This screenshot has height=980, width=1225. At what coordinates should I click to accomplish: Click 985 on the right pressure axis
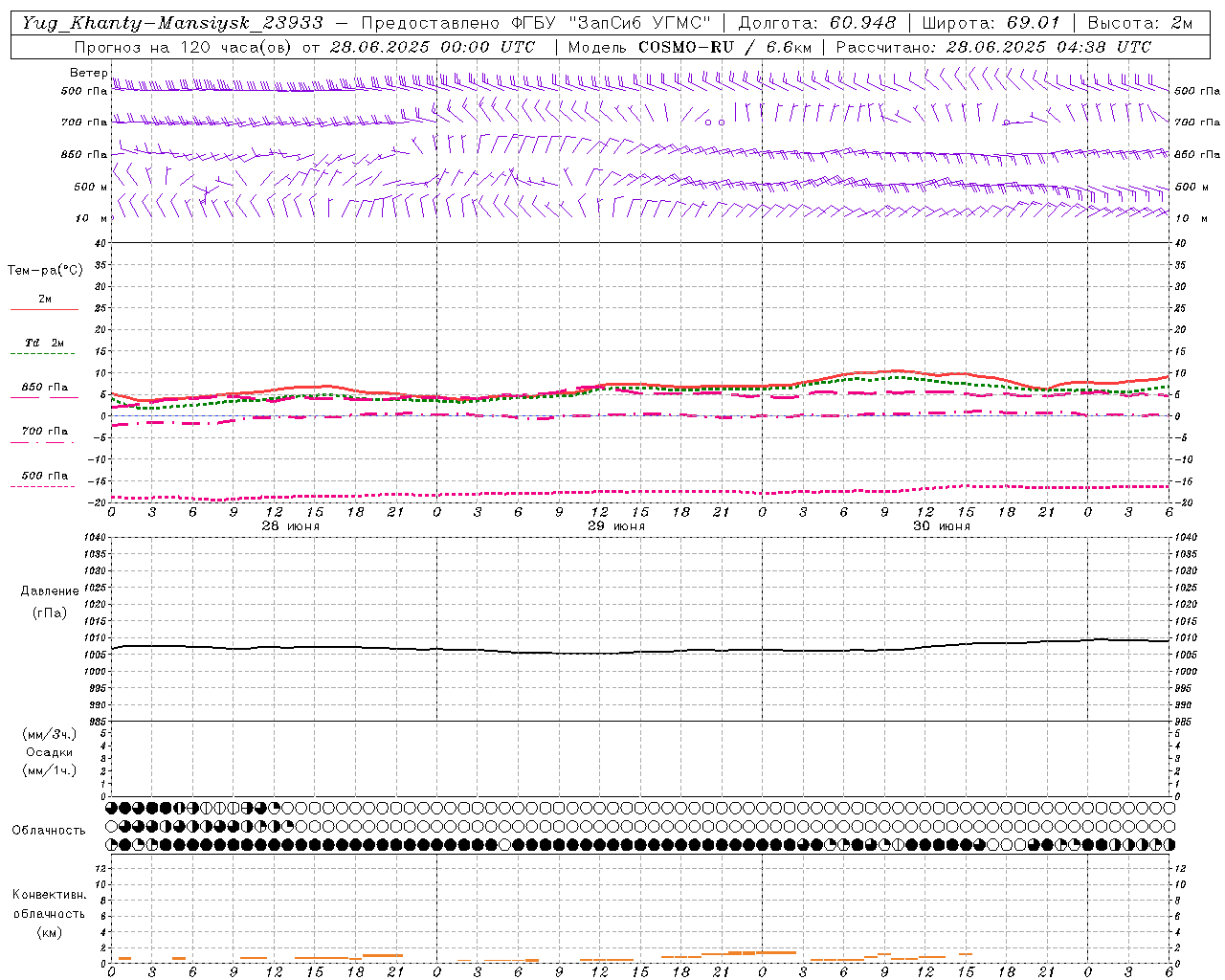pos(1185,722)
